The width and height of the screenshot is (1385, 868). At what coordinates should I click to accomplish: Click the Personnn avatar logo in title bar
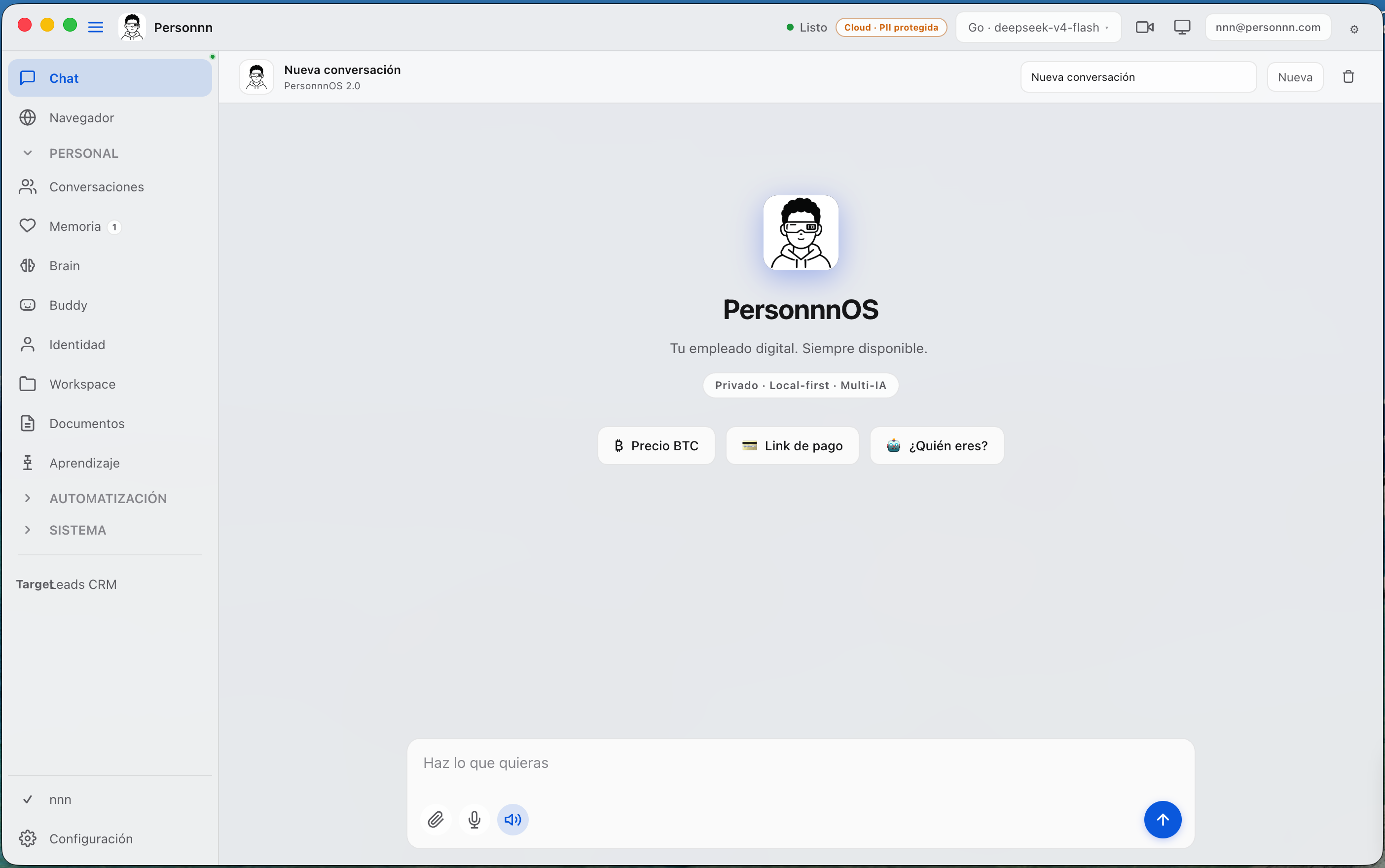pos(132,27)
